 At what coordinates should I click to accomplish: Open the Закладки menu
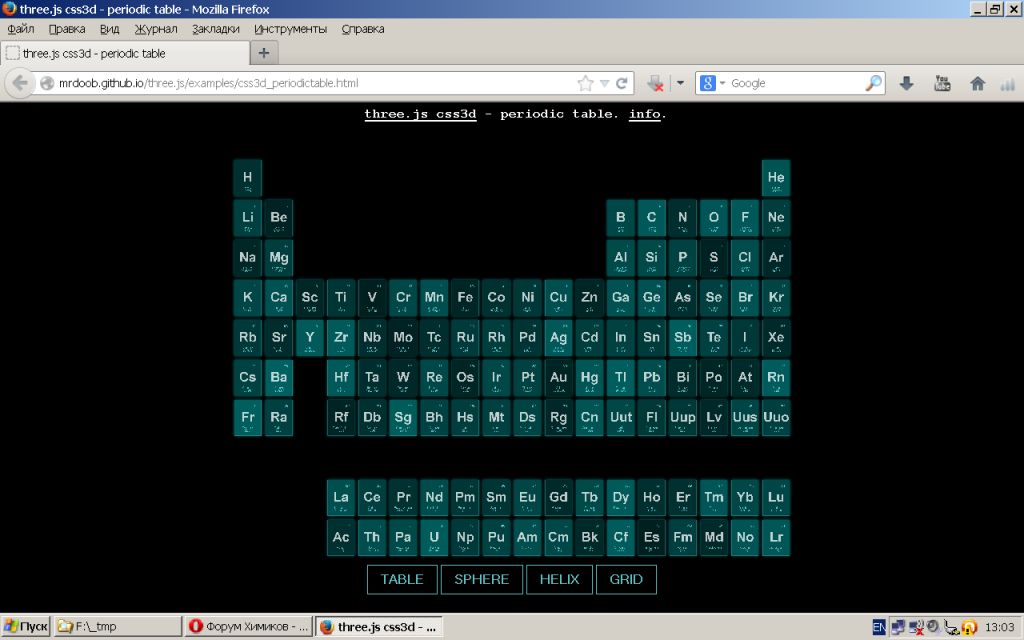216,29
